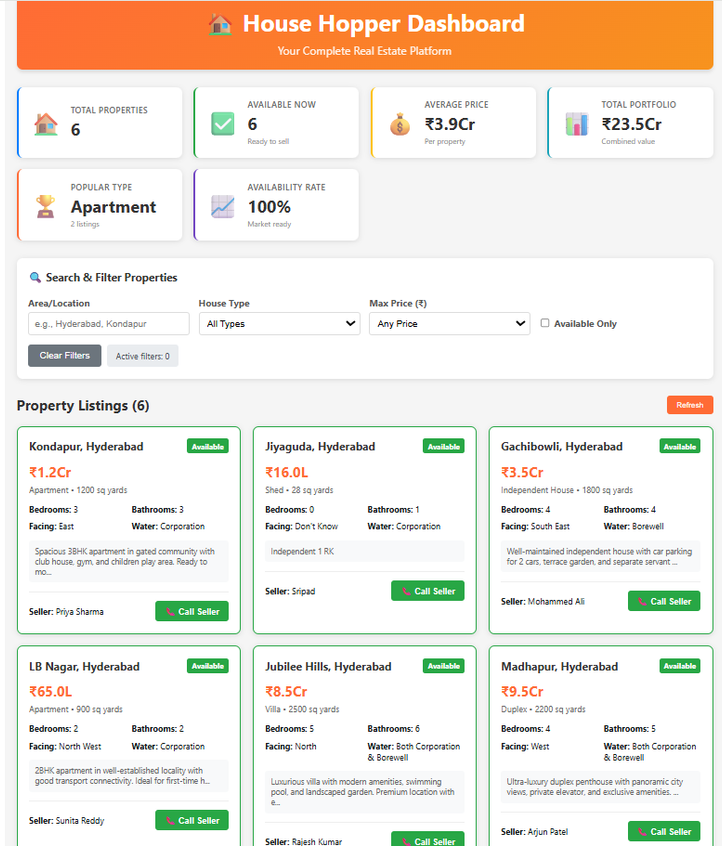The image size is (722, 846).
Task: Call Seller for the Madhapur duplex
Action: (664, 831)
